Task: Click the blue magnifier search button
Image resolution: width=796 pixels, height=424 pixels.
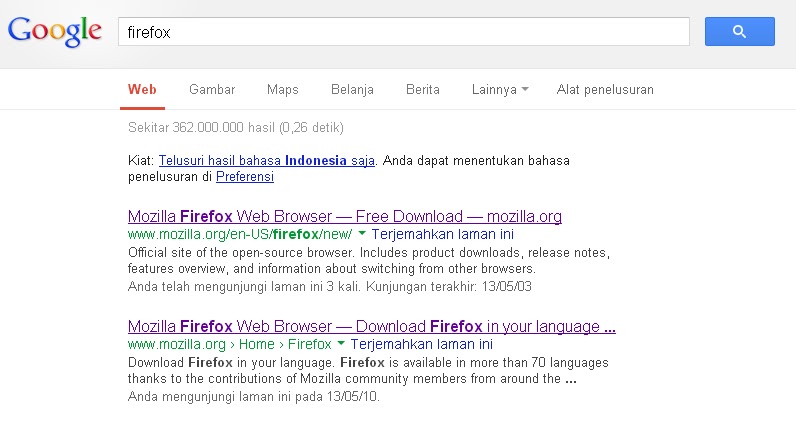Action: click(x=740, y=31)
